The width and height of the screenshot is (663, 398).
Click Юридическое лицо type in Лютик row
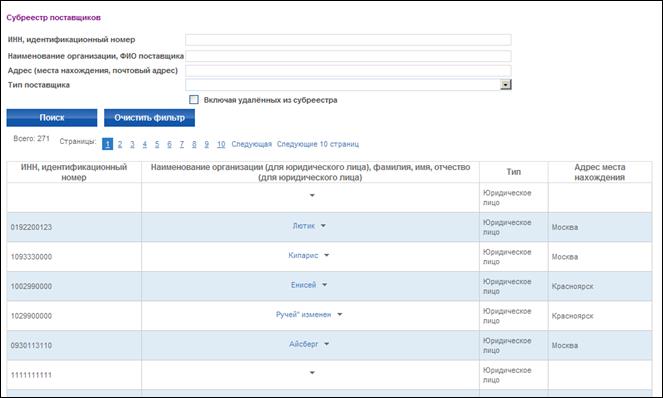[507, 227]
